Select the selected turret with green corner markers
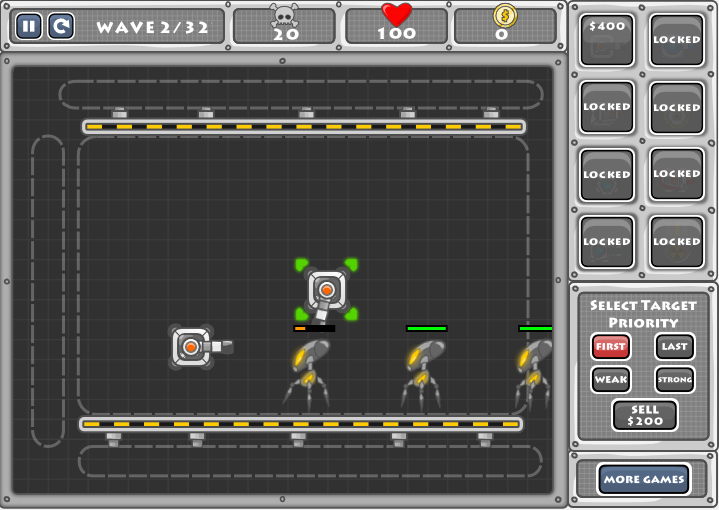Screen dimensions: 719x510 (326, 290)
